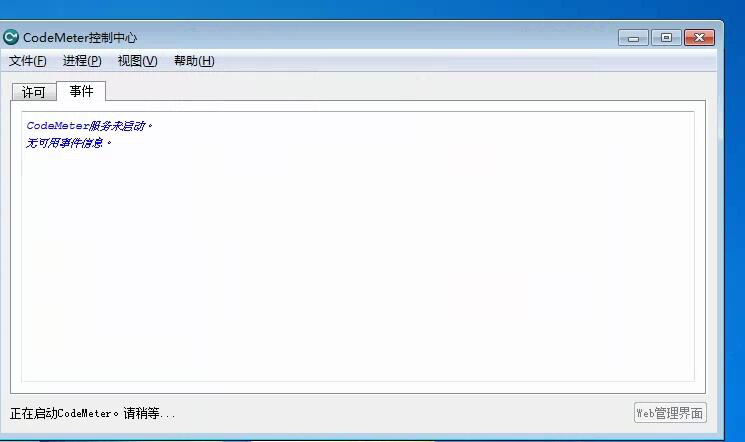Click the 无可用事件信息 message line
Screen dimensions: 745x442
[68, 143]
